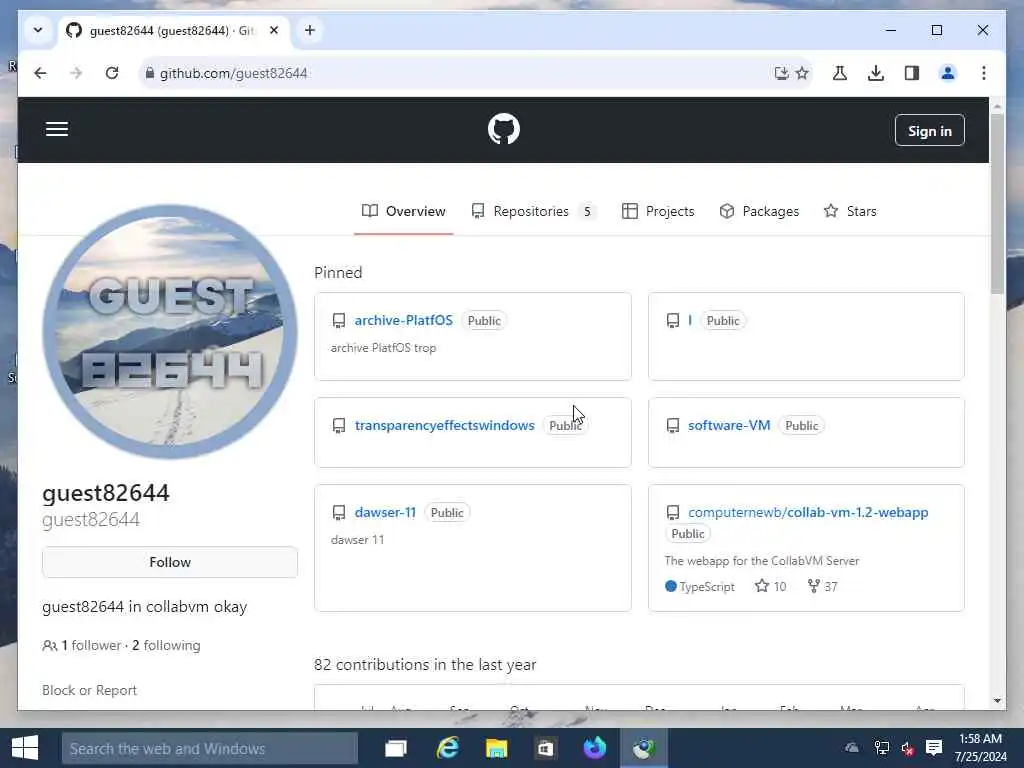Click the install app icon in address bar
The height and width of the screenshot is (768, 1024).
click(x=781, y=73)
